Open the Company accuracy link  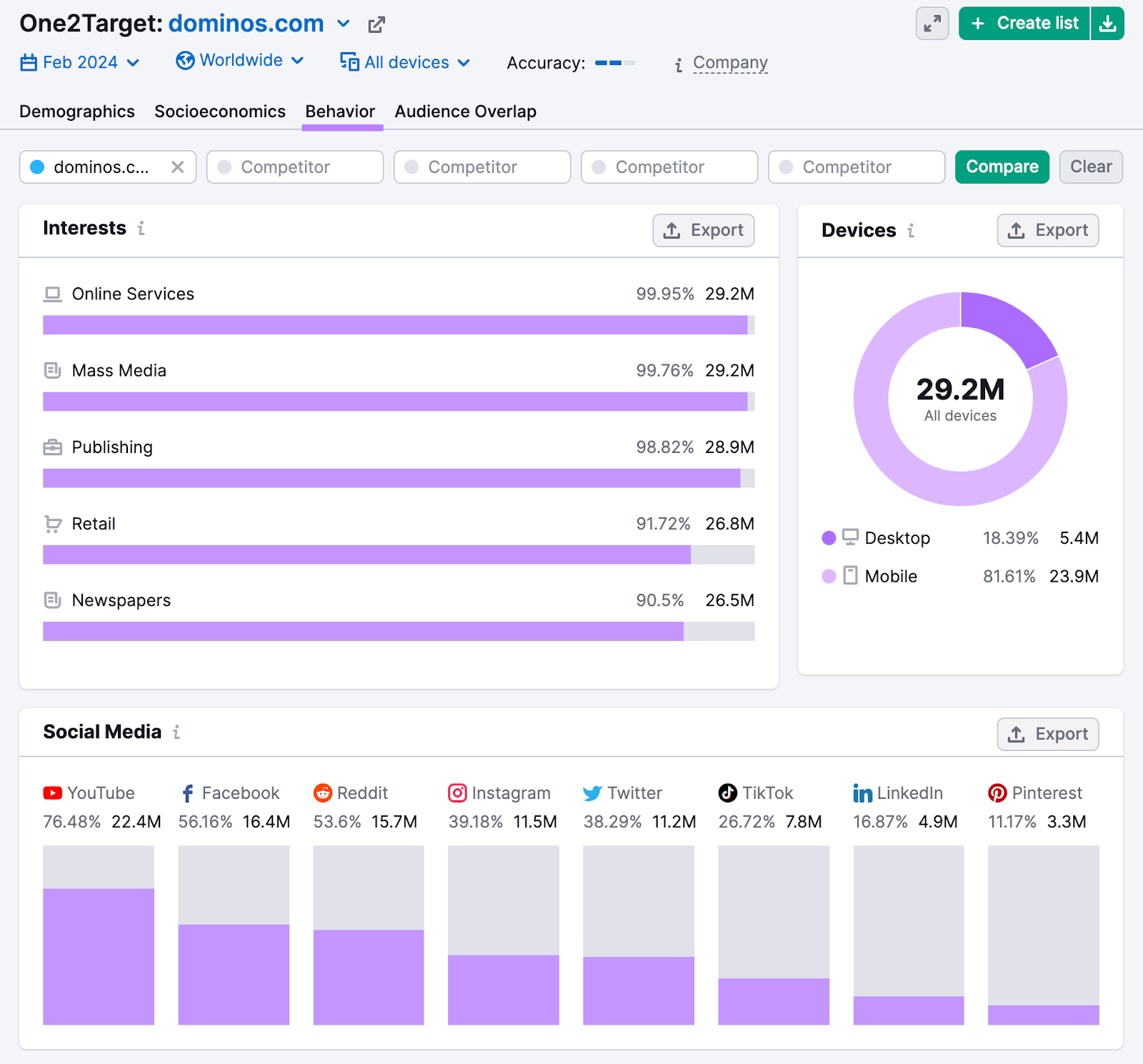tap(730, 63)
